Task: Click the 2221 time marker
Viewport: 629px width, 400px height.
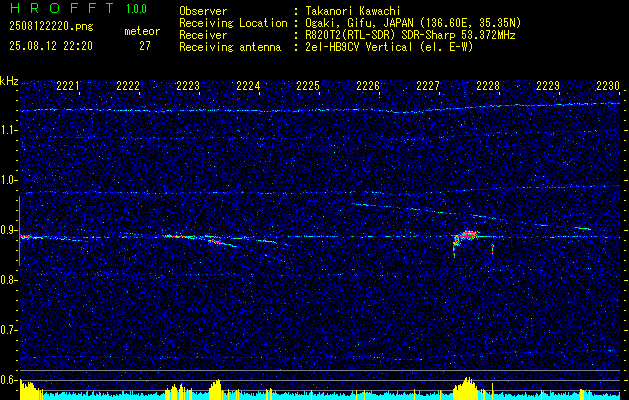Action: click(68, 86)
